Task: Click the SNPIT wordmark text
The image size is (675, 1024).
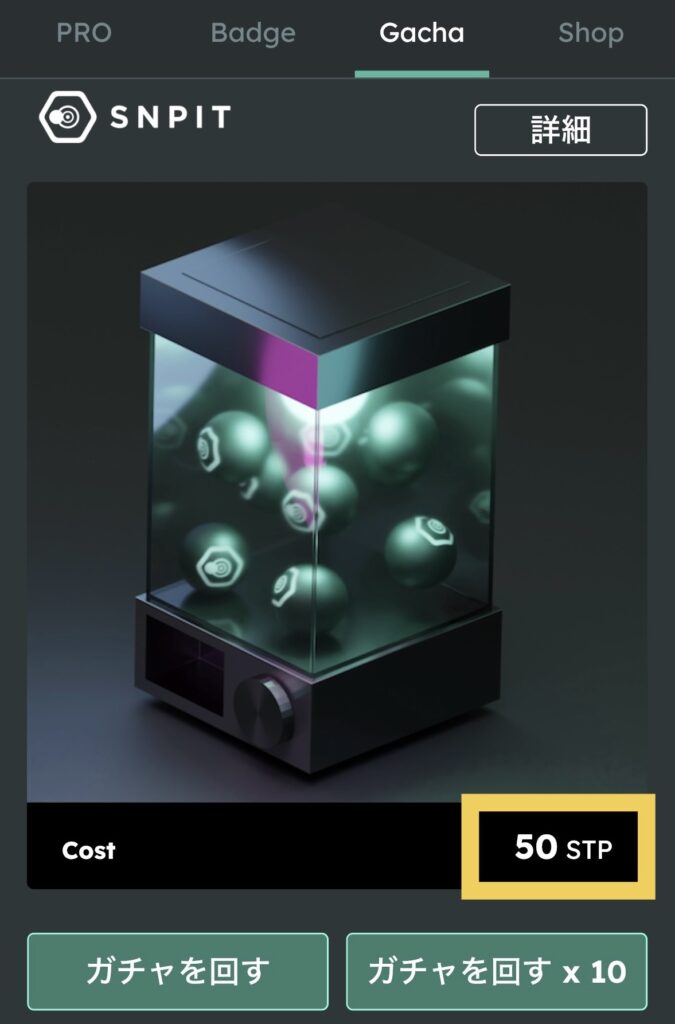Action: (170, 118)
